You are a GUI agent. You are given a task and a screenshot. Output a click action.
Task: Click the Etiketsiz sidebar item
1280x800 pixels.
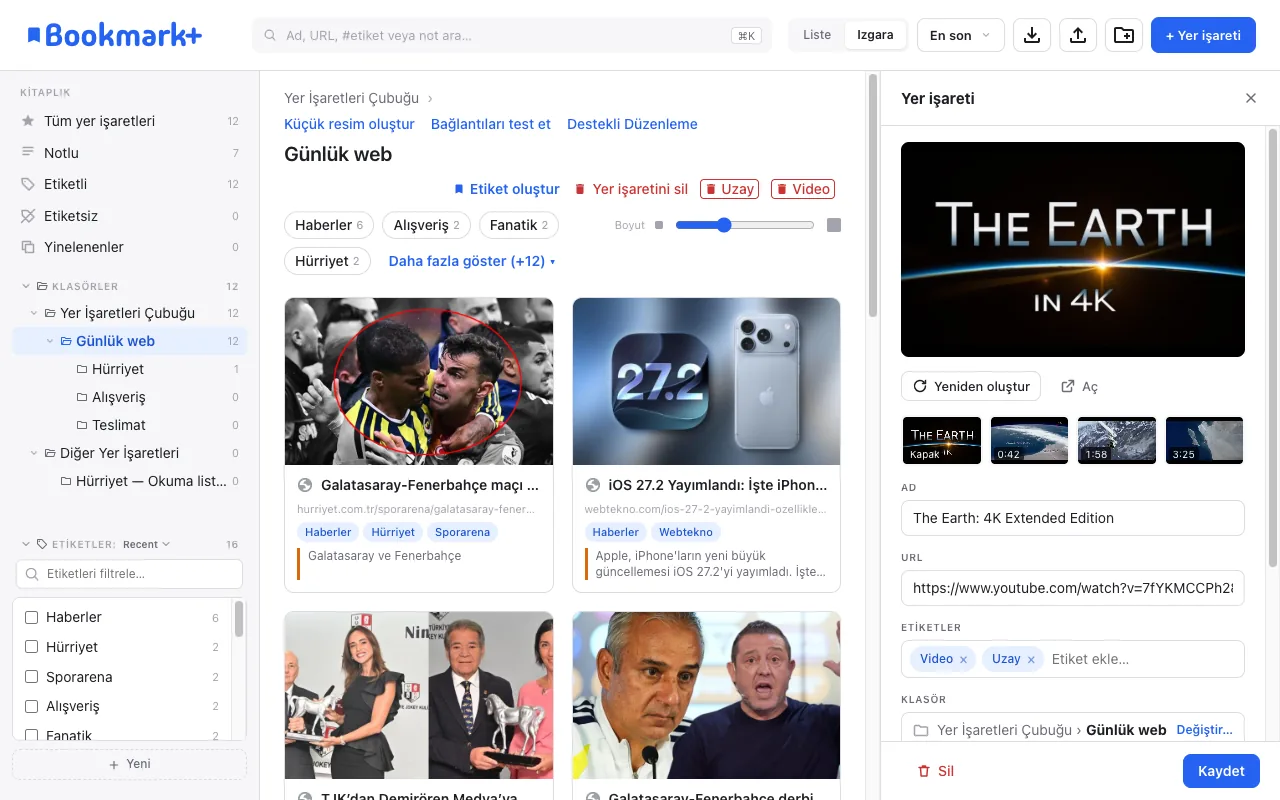129,216
